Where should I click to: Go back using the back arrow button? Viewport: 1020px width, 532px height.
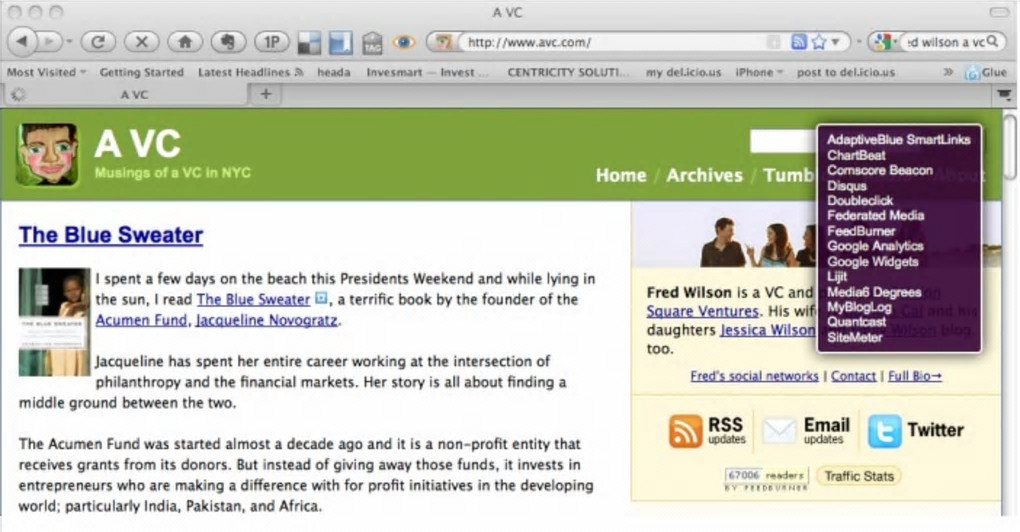point(22,42)
